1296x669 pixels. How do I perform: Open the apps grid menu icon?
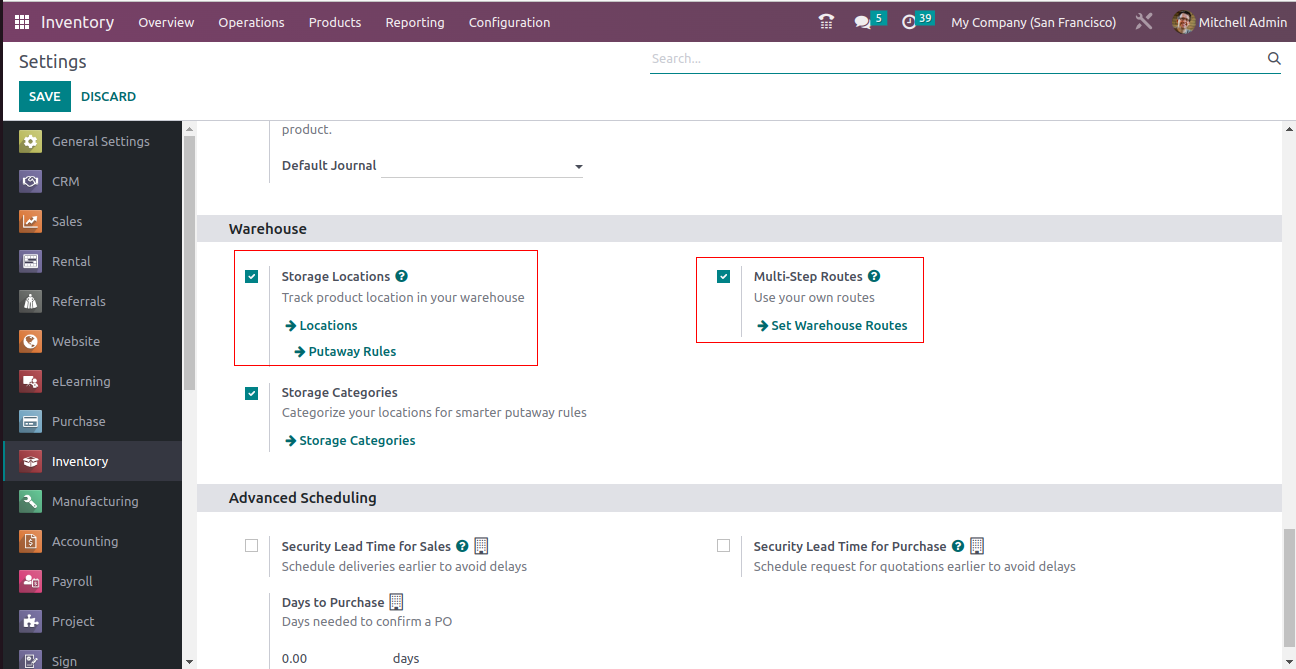(x=22, y=22)
